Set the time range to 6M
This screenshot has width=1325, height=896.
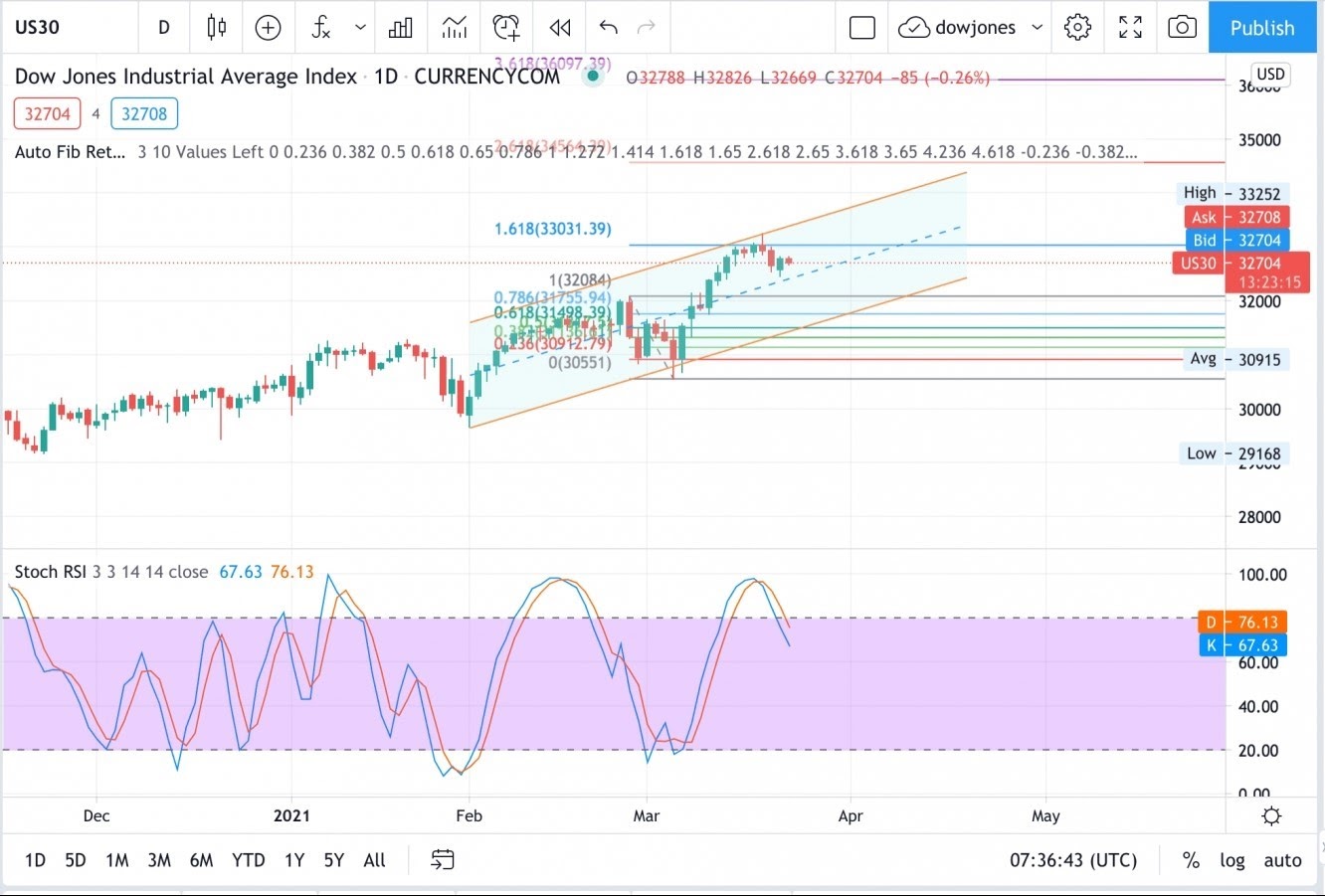(201, 860)
